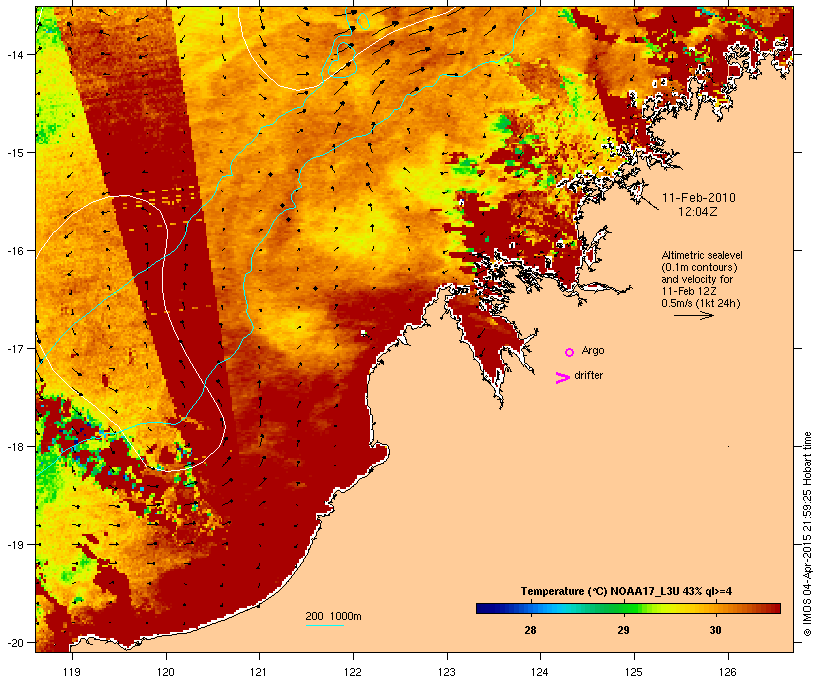Click latitude axis label -19
This screenshot has width=820, height=680.
(x=15, y=545)
